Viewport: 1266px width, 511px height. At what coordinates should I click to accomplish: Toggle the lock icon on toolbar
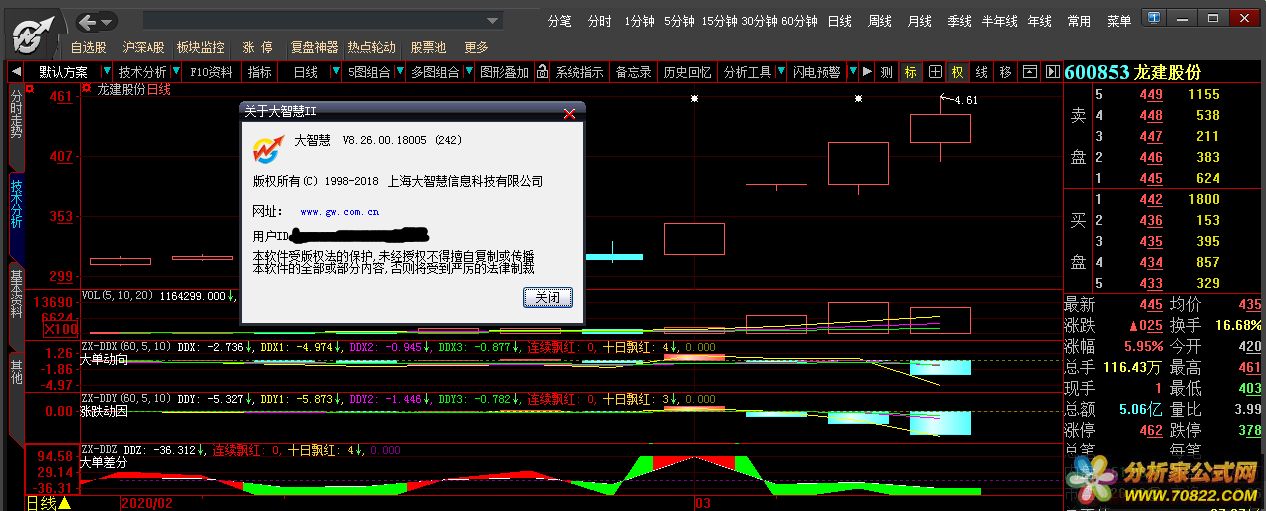(x=542, y=72)
